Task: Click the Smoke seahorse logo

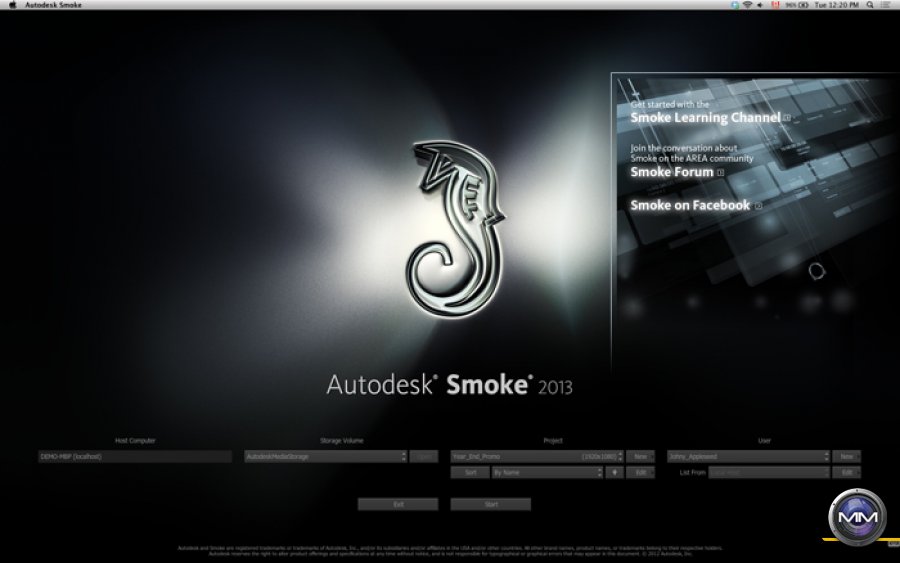Action: [x=455, y=227]
